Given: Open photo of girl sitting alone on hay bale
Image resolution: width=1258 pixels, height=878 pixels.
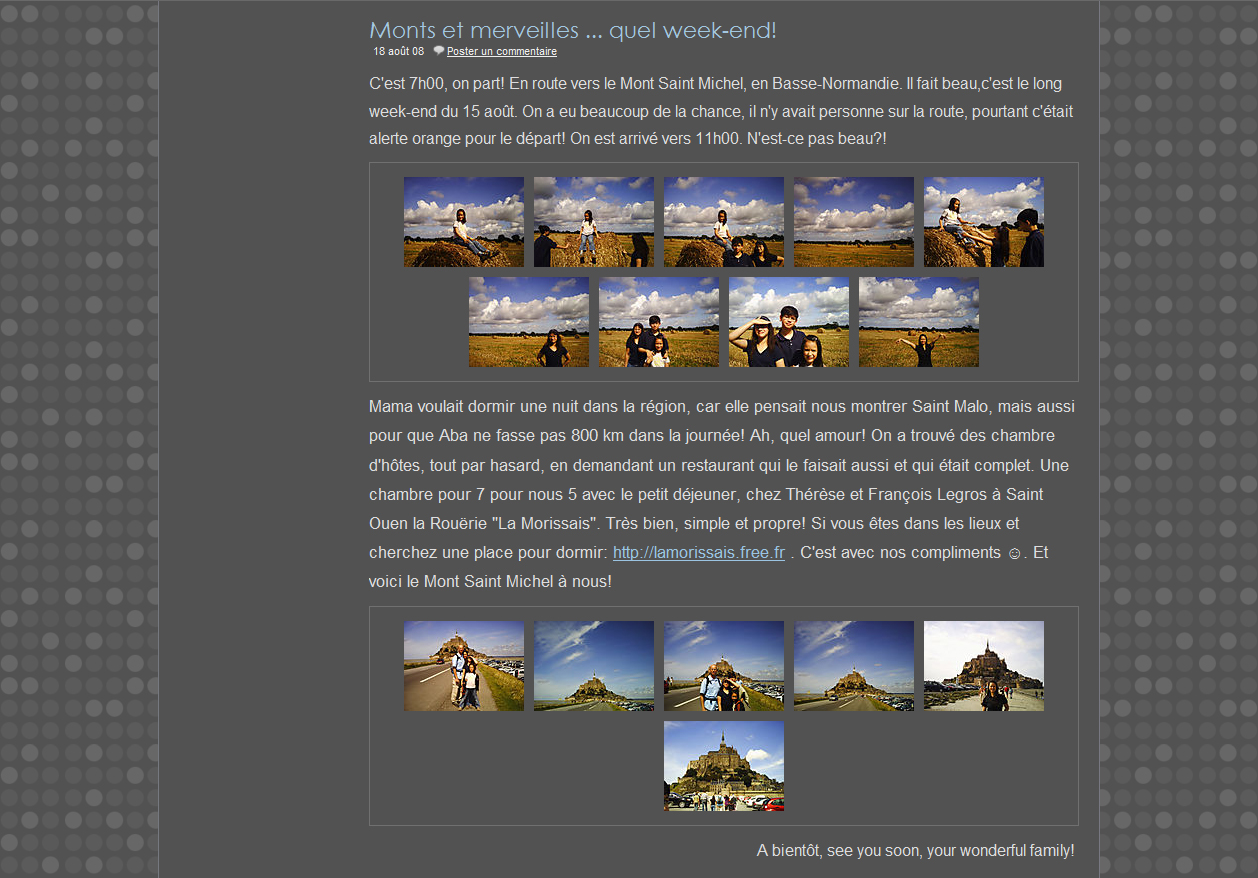Looking at the screenshot, I should coord(463,222).
